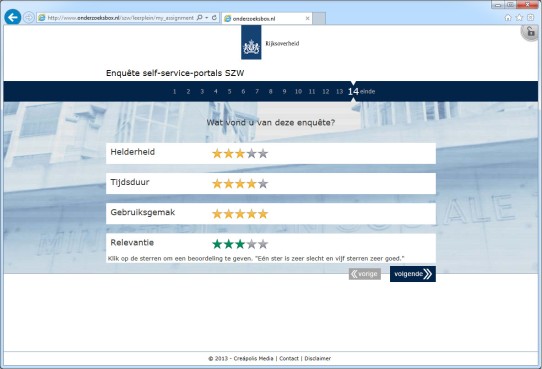Screen dimensions: 542x369
Task: Set Tijdsduur rating to the fifth star
Action: (x=263, y=183)
